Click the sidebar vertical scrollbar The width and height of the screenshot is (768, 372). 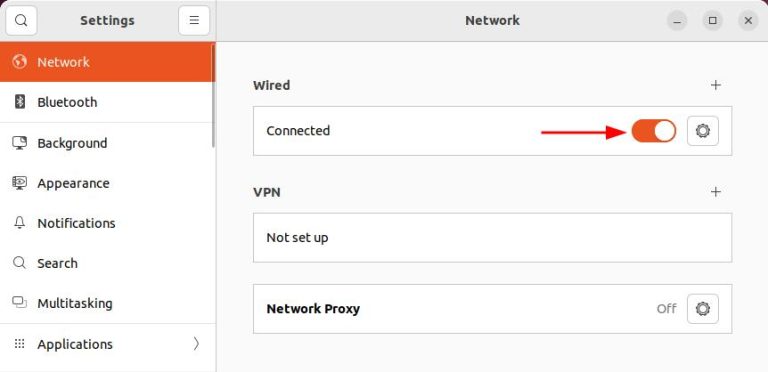[213, 95]
